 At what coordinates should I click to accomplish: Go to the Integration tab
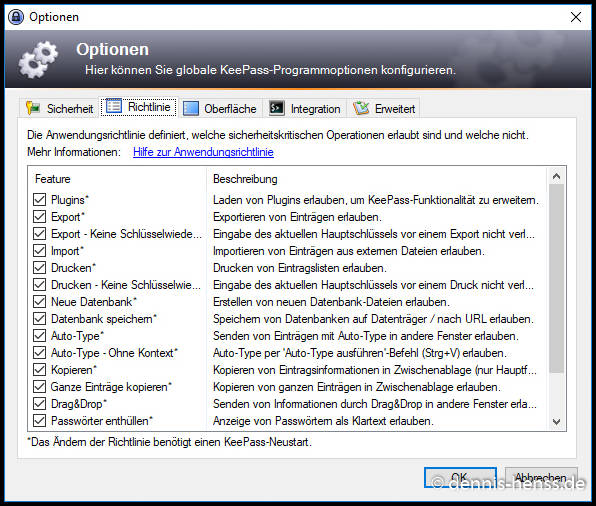(x=305, y=108)
